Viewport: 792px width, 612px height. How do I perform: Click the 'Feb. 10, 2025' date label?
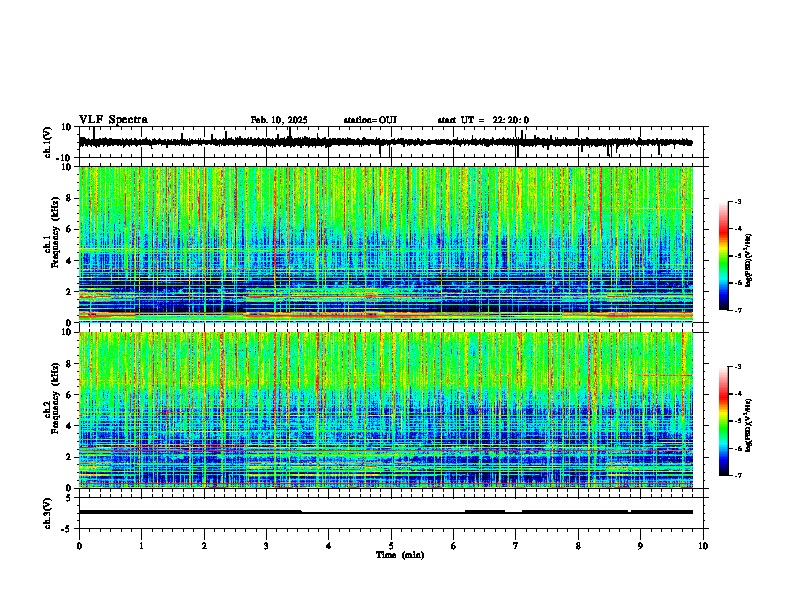279,120
